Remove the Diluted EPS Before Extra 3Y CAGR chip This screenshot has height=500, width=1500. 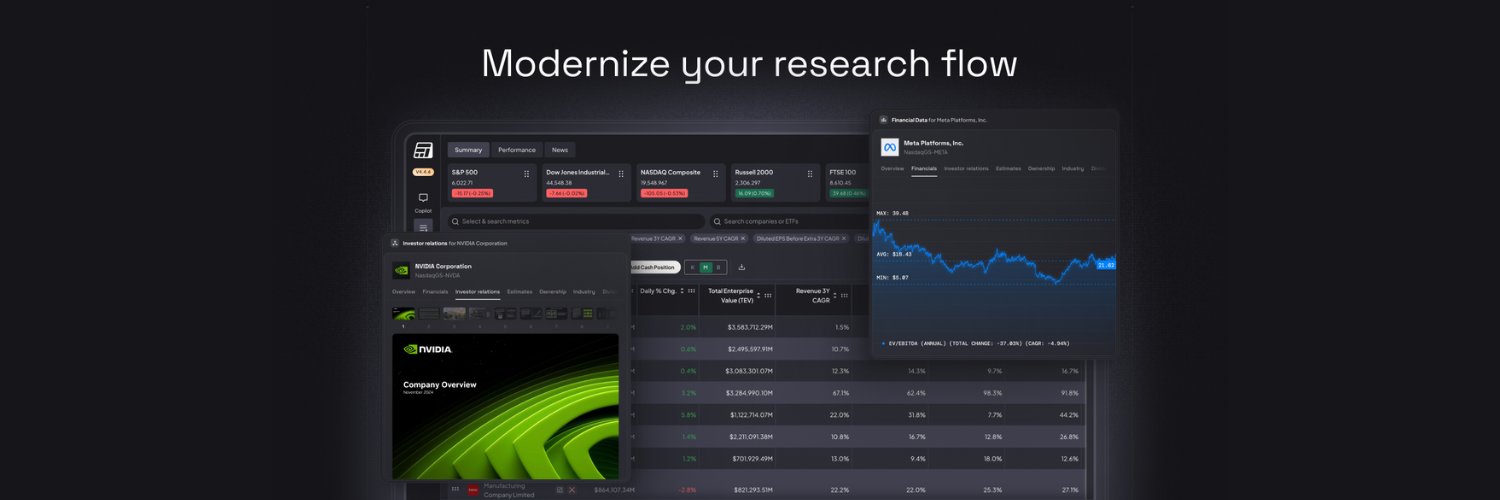(x=844, y=239)
